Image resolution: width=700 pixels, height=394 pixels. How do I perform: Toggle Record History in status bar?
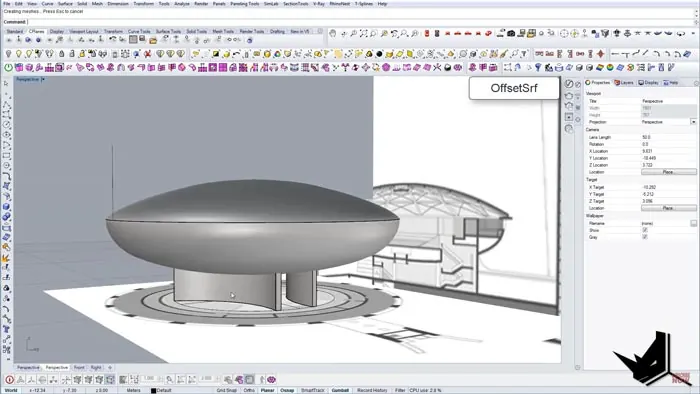pyautogui.click(x=372, y=390)
